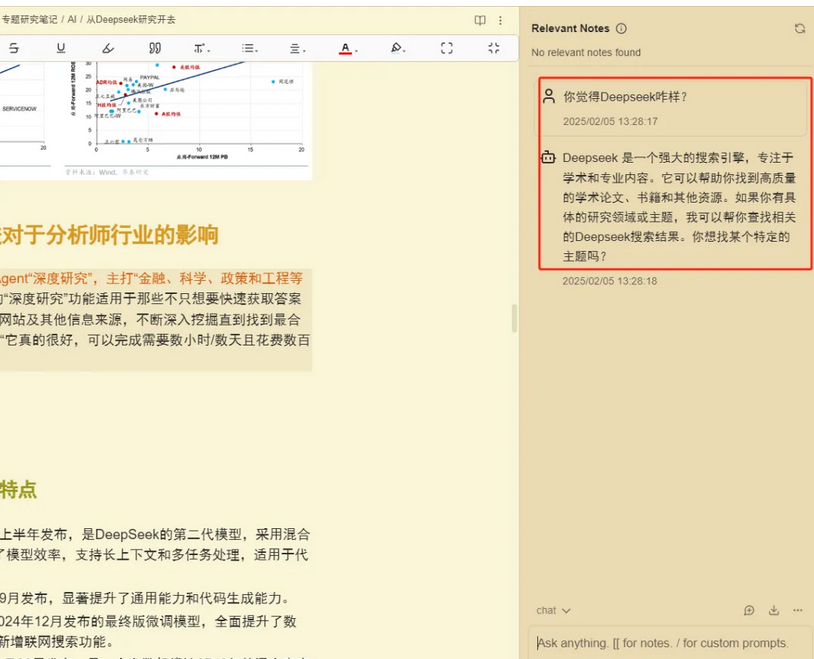Open the editor's three-dot menu

(x=499, y=19)
